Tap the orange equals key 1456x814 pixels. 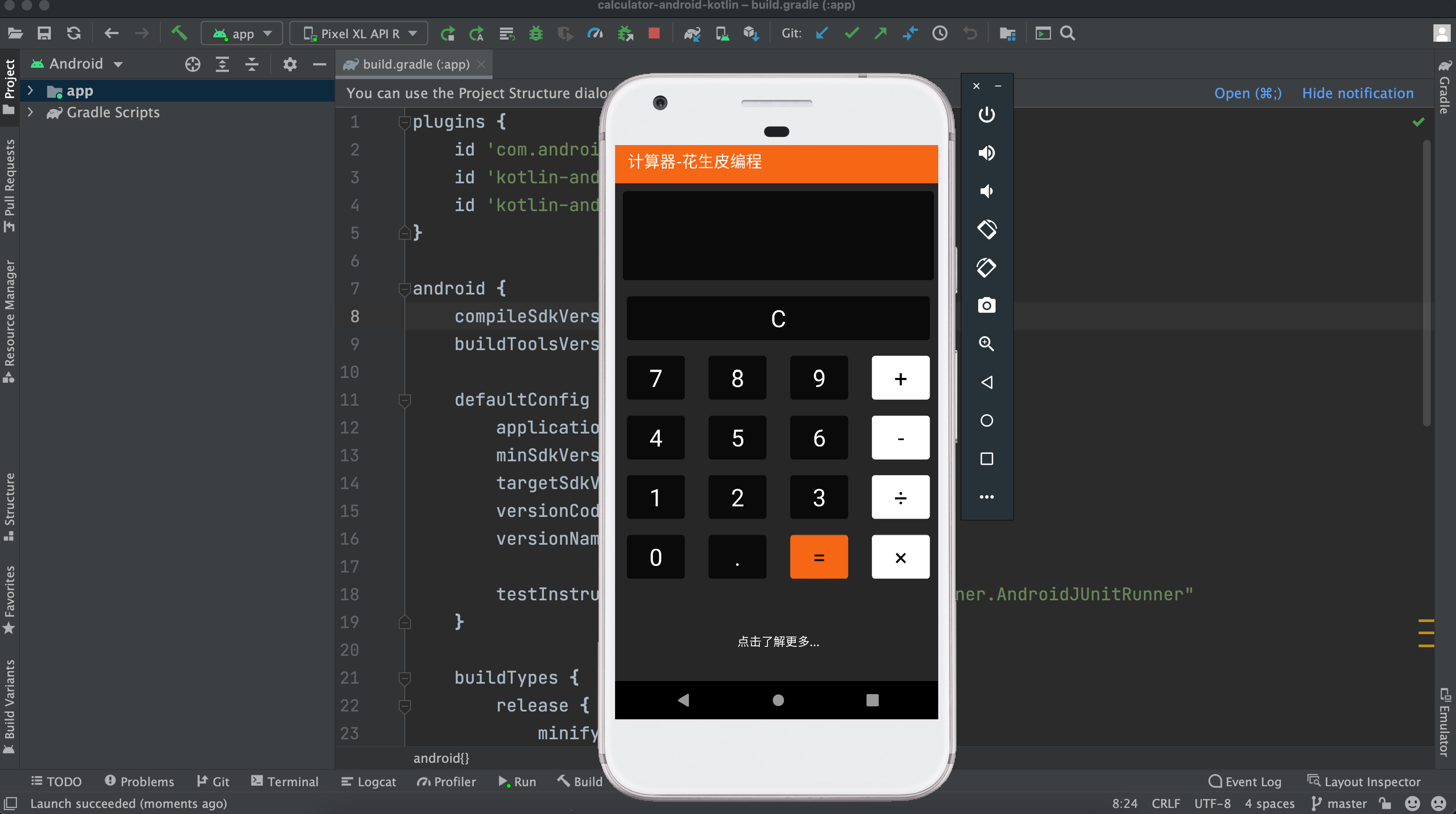point(818,557)
